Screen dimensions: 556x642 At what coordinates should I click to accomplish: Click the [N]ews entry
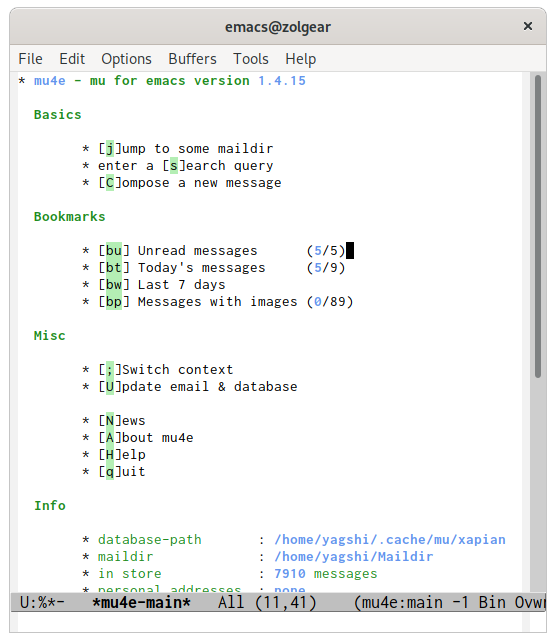tap(122, 421)
